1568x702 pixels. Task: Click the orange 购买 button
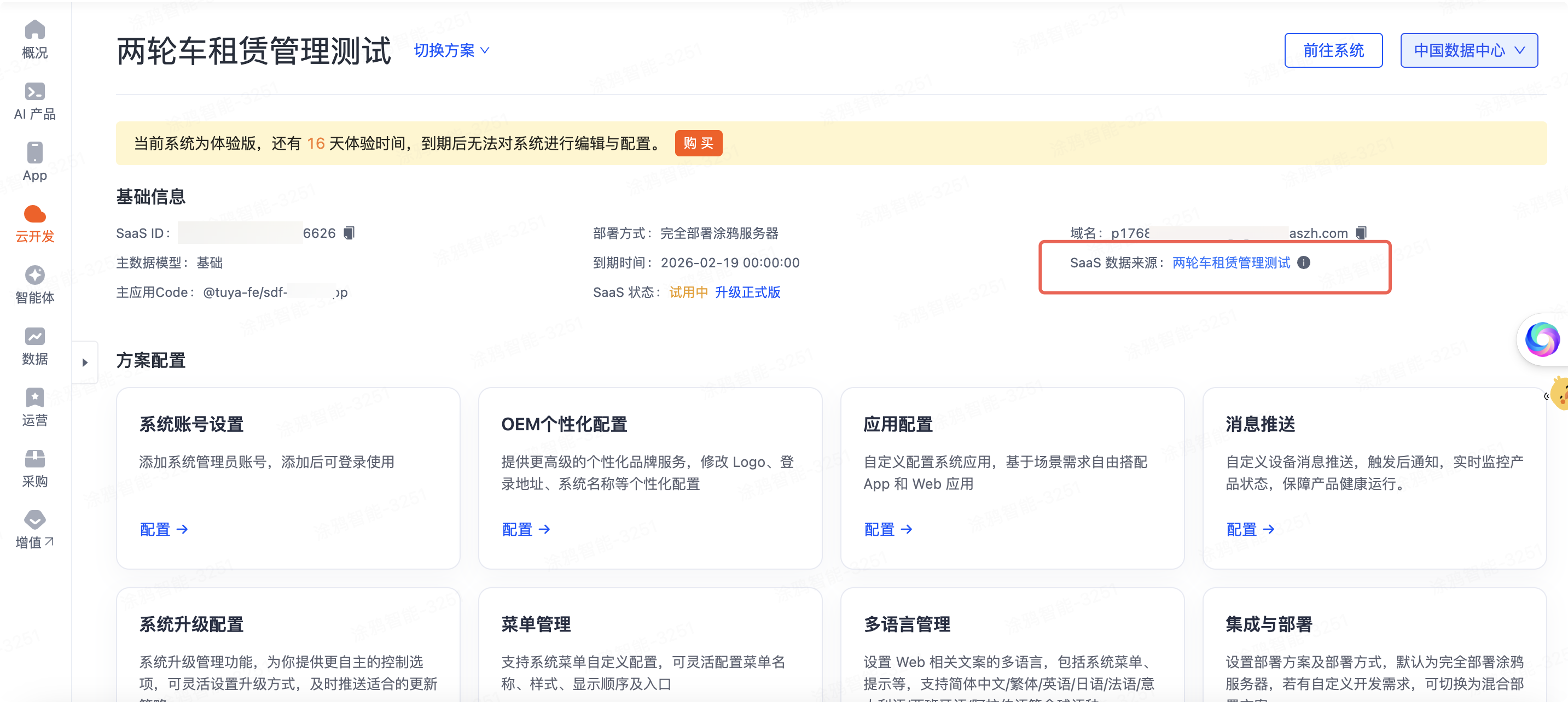698,144
